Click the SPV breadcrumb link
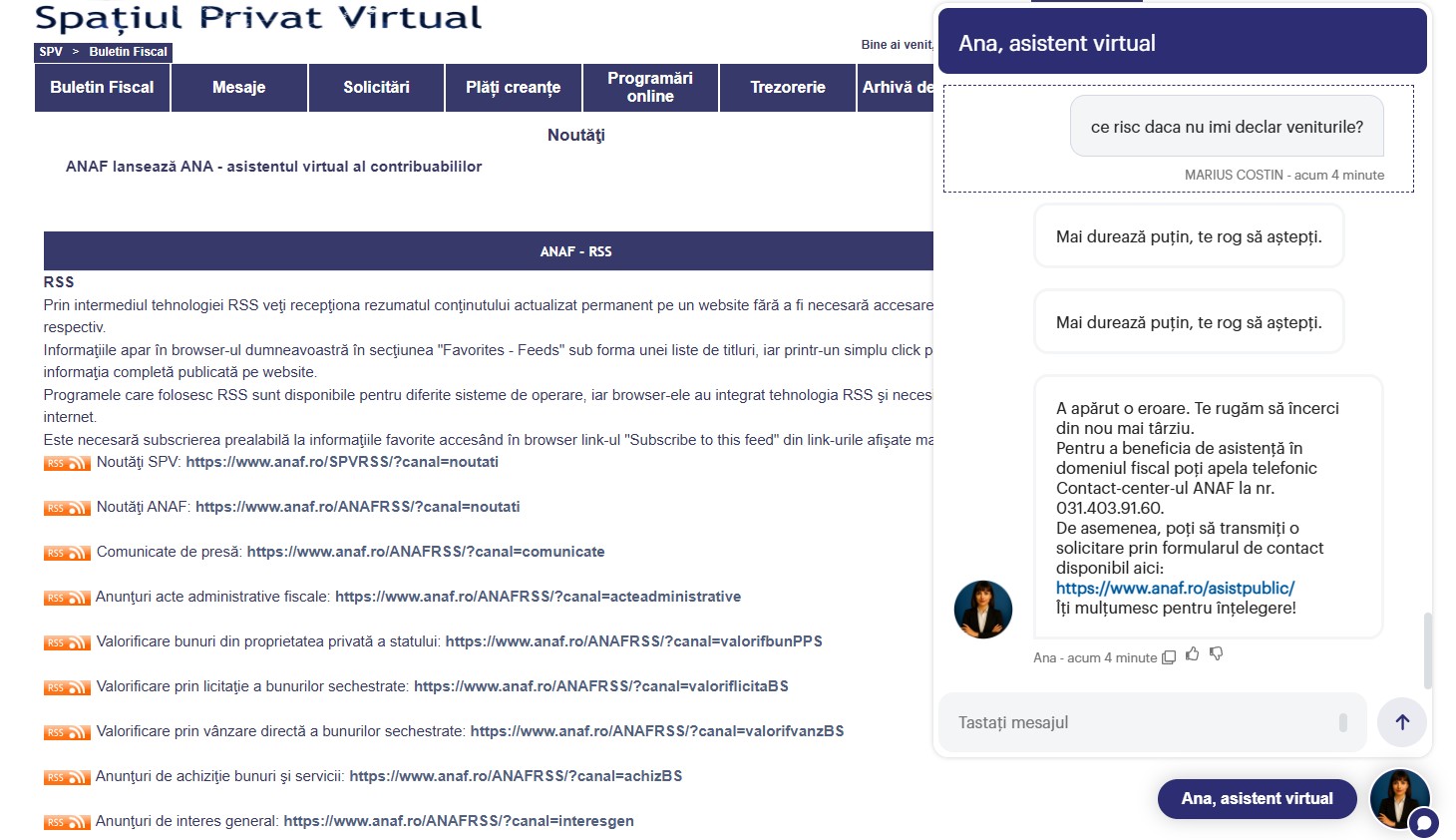The image size is (1456, 840). pyautogui.click(x=51, y=52)
